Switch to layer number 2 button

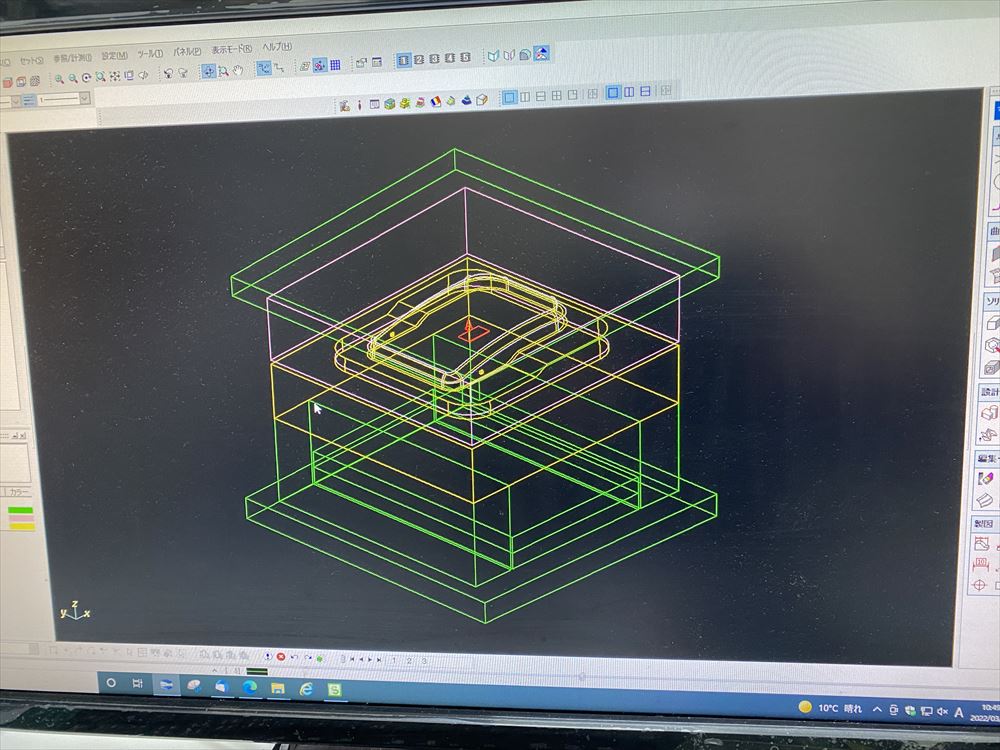coord(418,59)
